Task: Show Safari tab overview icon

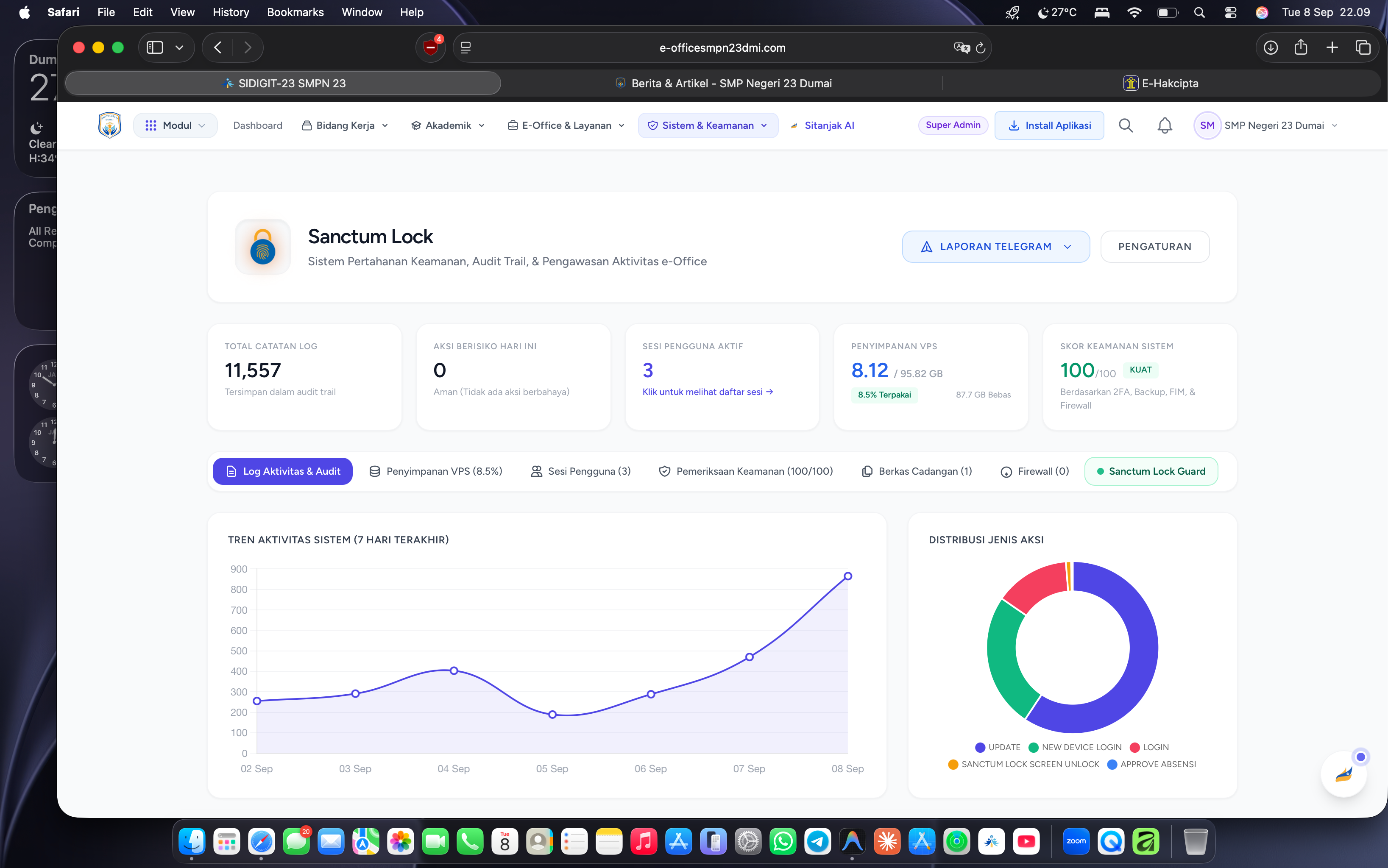Action: tap(1363, 47)
